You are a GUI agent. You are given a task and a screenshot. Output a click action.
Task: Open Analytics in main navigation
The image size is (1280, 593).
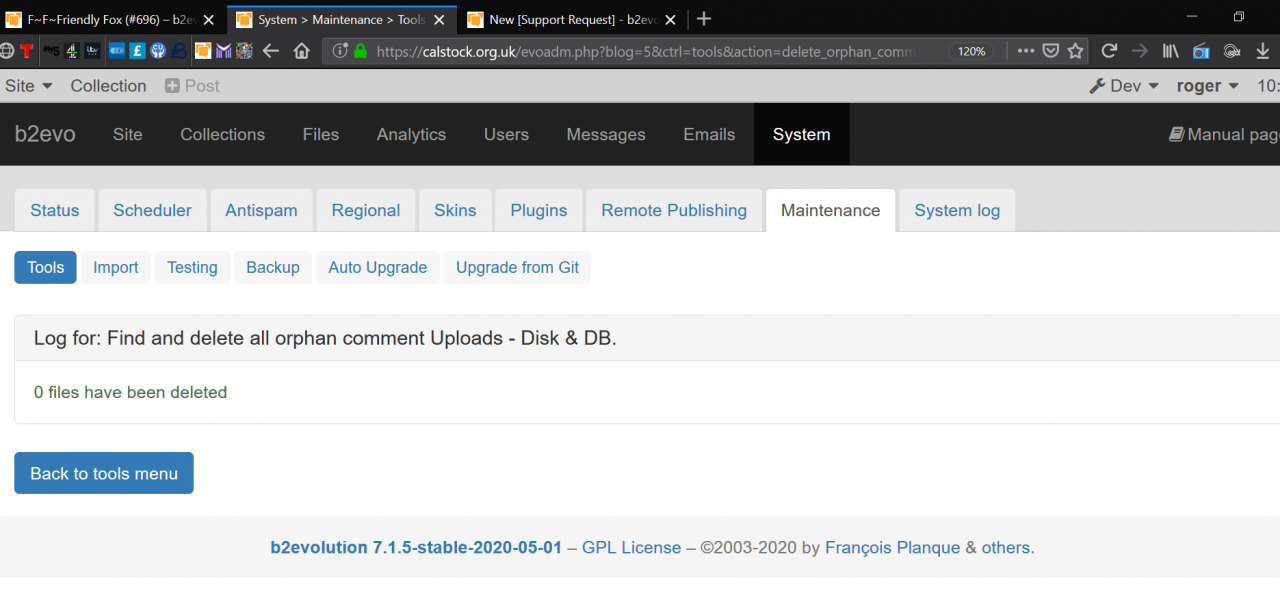[411, 134]
